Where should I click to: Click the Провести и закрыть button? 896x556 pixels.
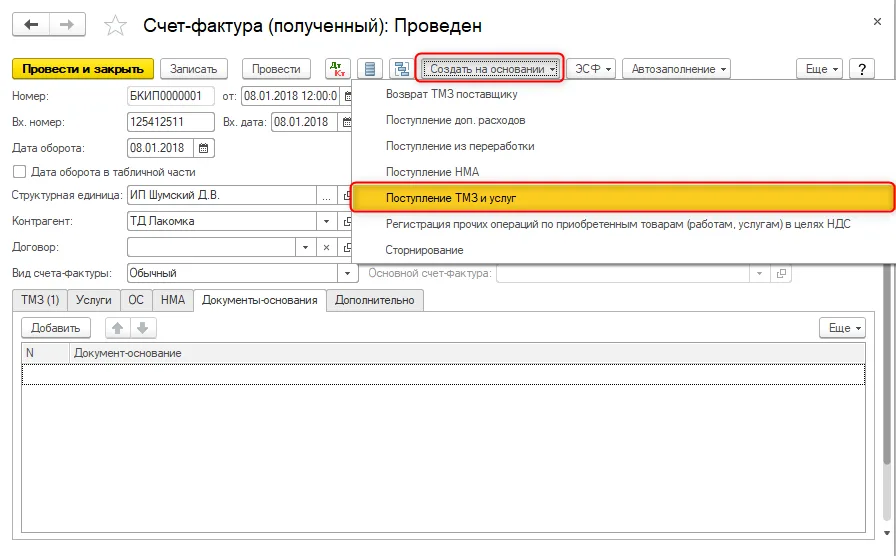[x=83, y=69]
